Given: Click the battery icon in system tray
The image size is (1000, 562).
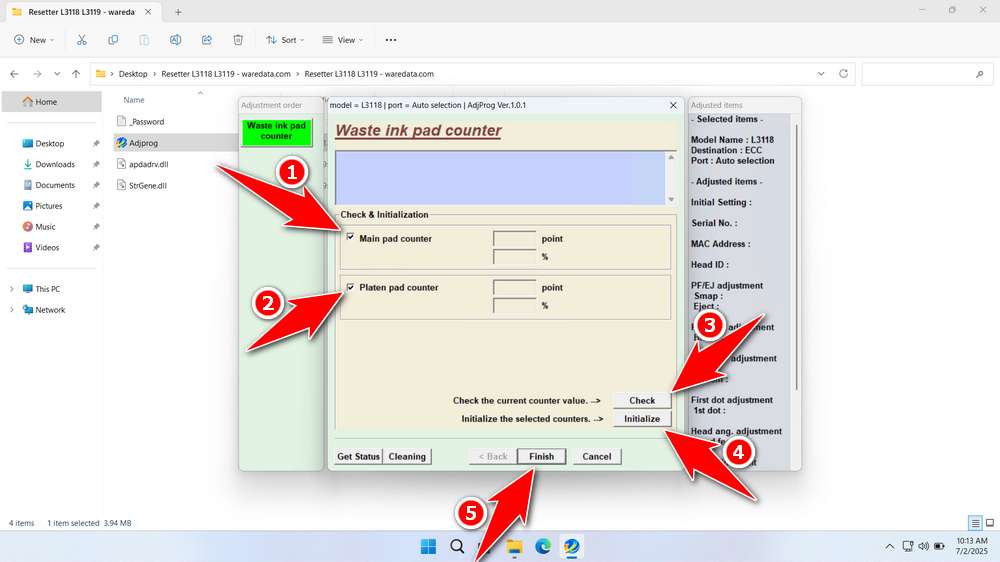Looking at the screenshot, I should pyautogui.click(x=939, y=546).
